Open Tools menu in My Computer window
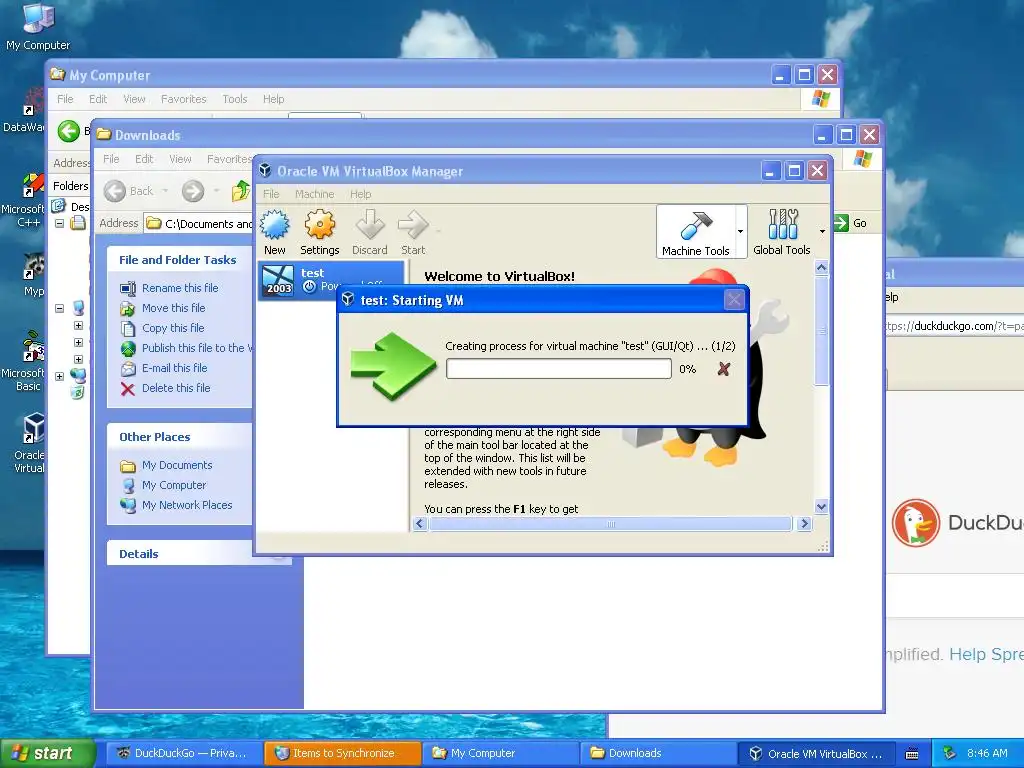Screen dimensions: 1024x768 [x=234, y=99]
